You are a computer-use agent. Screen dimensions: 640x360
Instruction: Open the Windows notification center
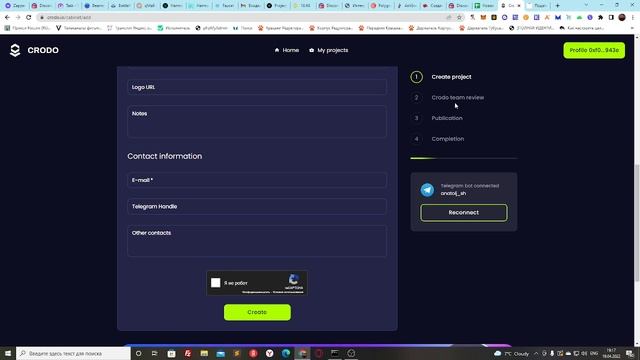tap(630, 353)
